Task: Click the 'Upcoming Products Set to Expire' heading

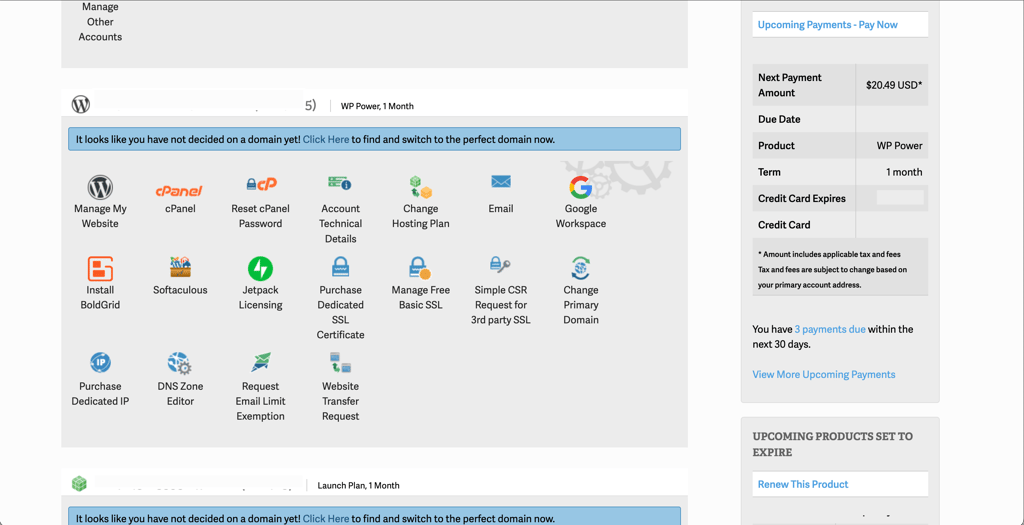Action: pos(833,444)
